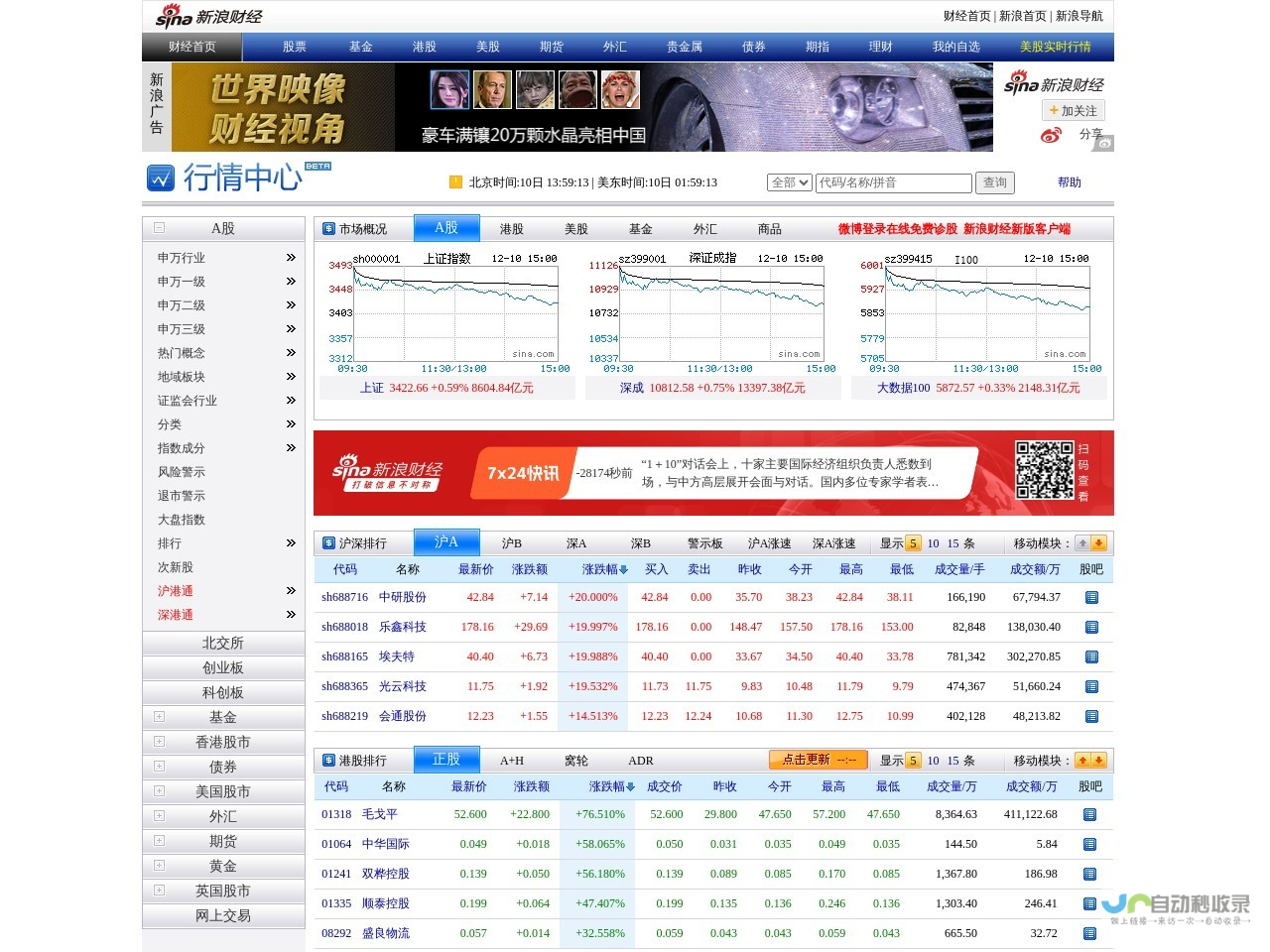
Task: Open 期货 in top navigation bar
Action: point(552,47)
